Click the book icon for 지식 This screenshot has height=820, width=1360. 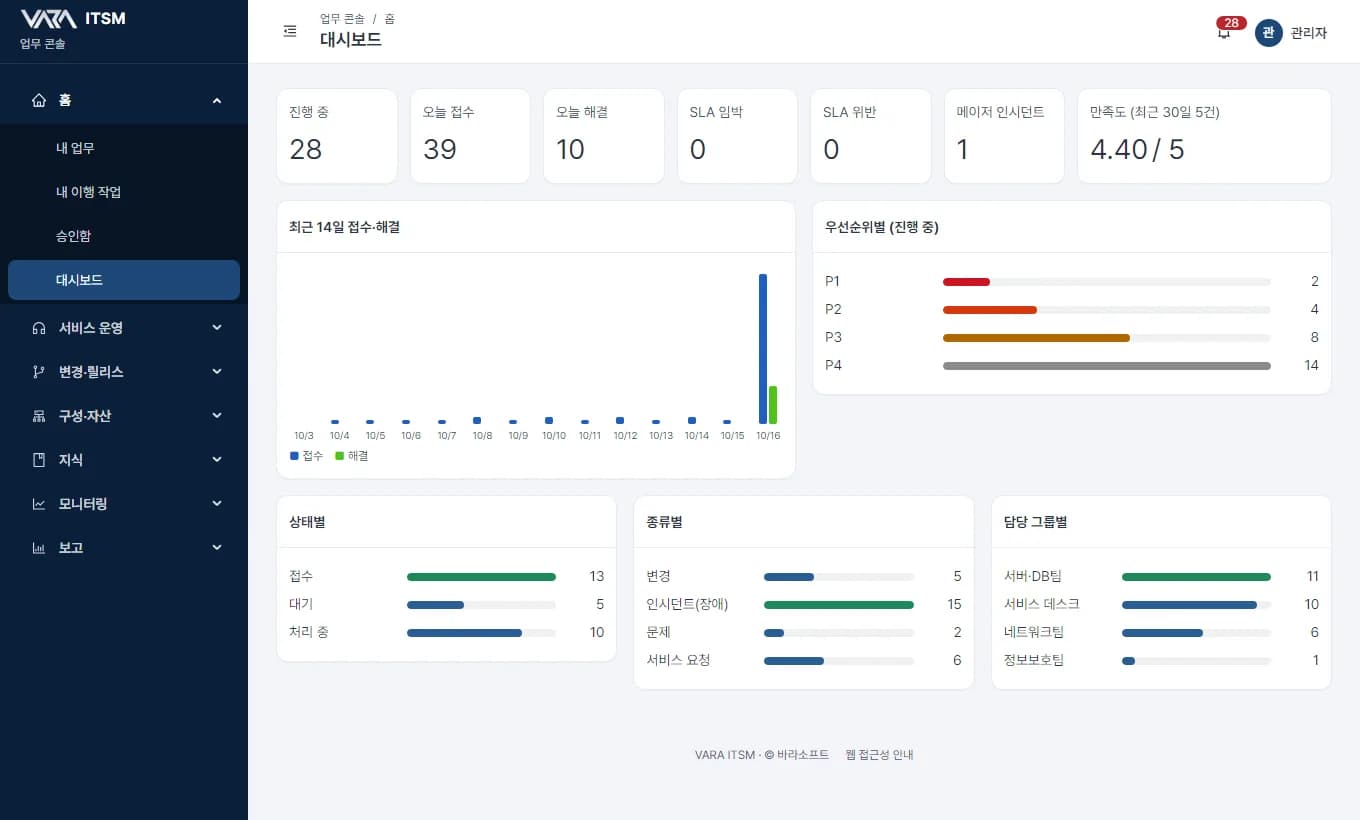pos(39,460)
